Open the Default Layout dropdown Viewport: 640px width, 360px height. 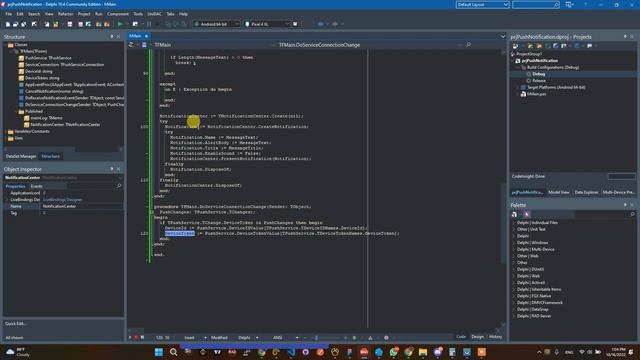tap(482, 4)
